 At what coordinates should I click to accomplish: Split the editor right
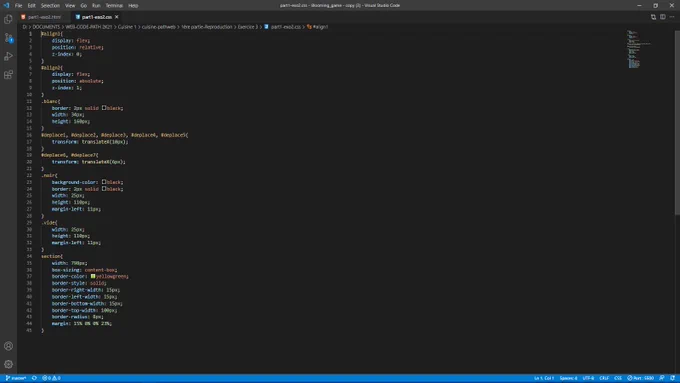tap(663, 17)
